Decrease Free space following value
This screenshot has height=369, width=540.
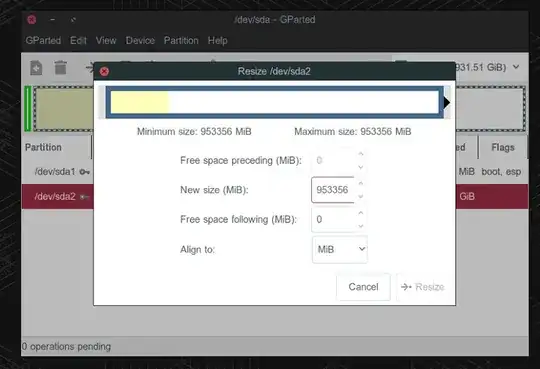[361, 226]
